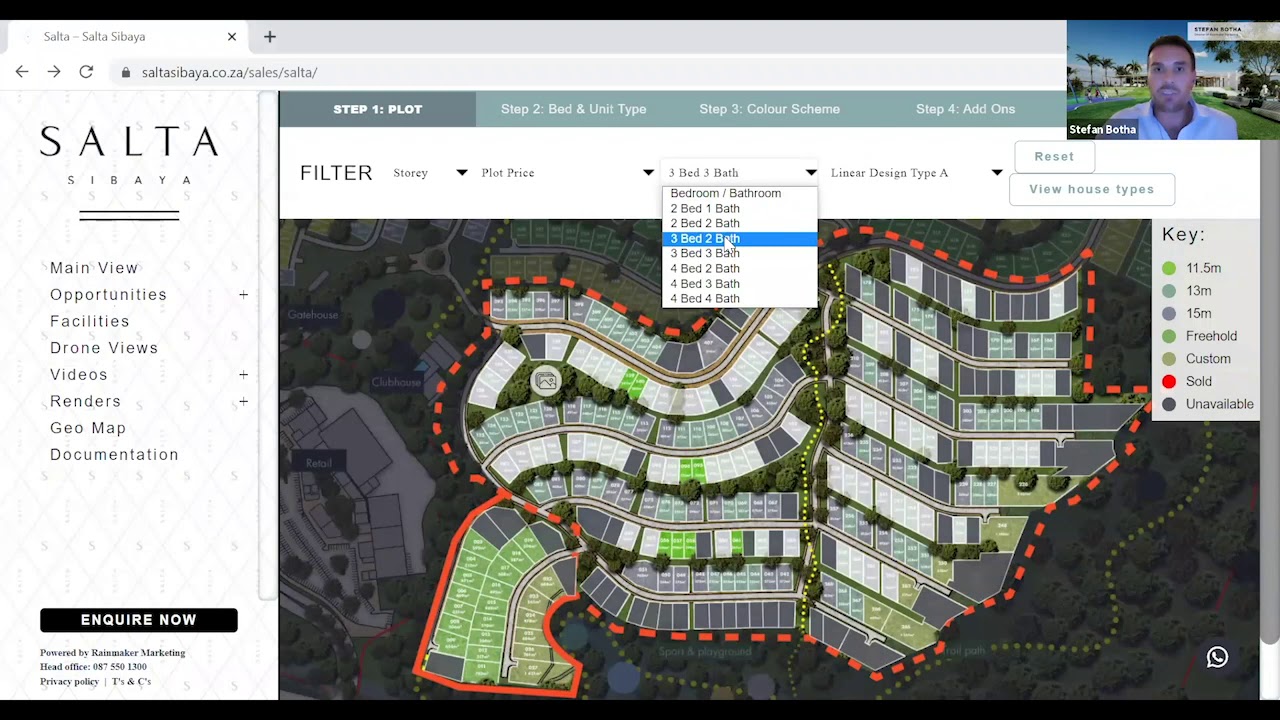Reload the page with the refresh icon
This screenshot has width=1280, height=720.
pyautogui.click(x=86, y=72)
